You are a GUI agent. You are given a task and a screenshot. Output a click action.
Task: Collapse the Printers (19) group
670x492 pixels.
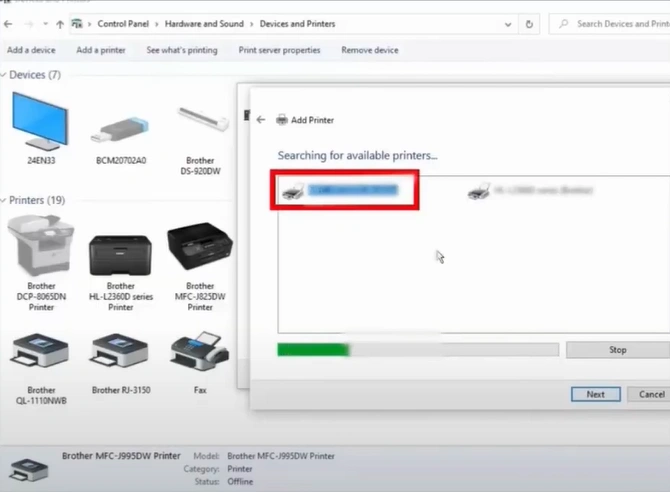[x=5, y=200]
